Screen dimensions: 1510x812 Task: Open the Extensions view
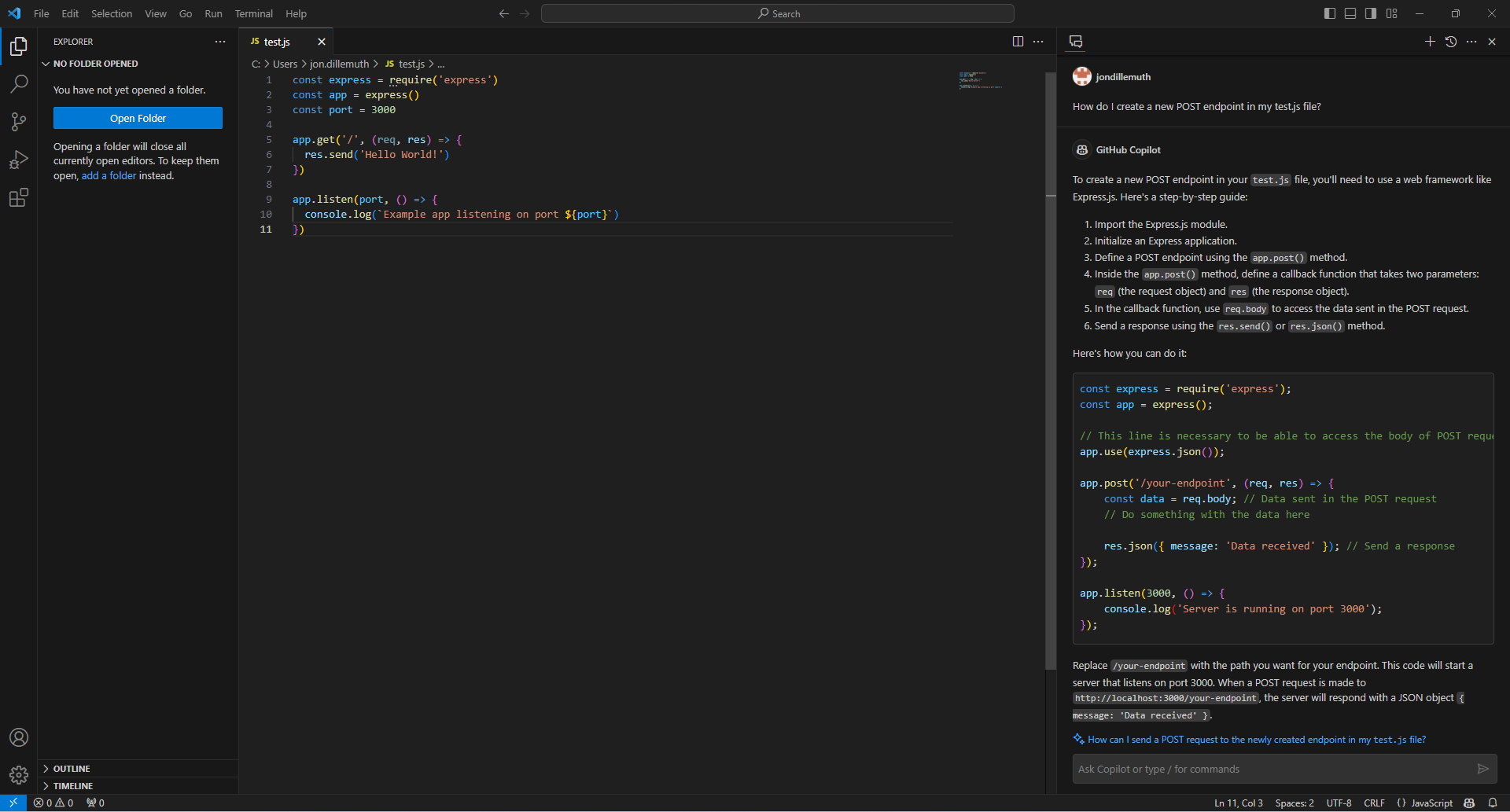[19, 197]
